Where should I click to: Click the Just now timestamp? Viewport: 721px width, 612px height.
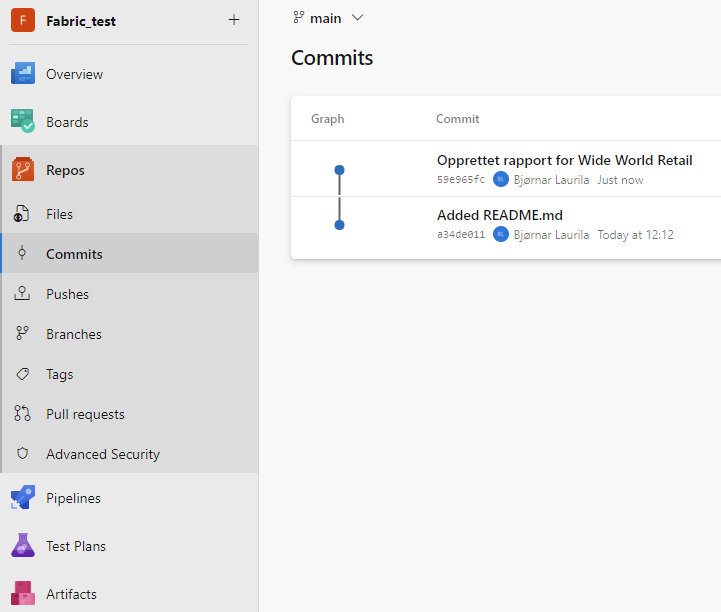pyautogui.click(x=620, y=180)
